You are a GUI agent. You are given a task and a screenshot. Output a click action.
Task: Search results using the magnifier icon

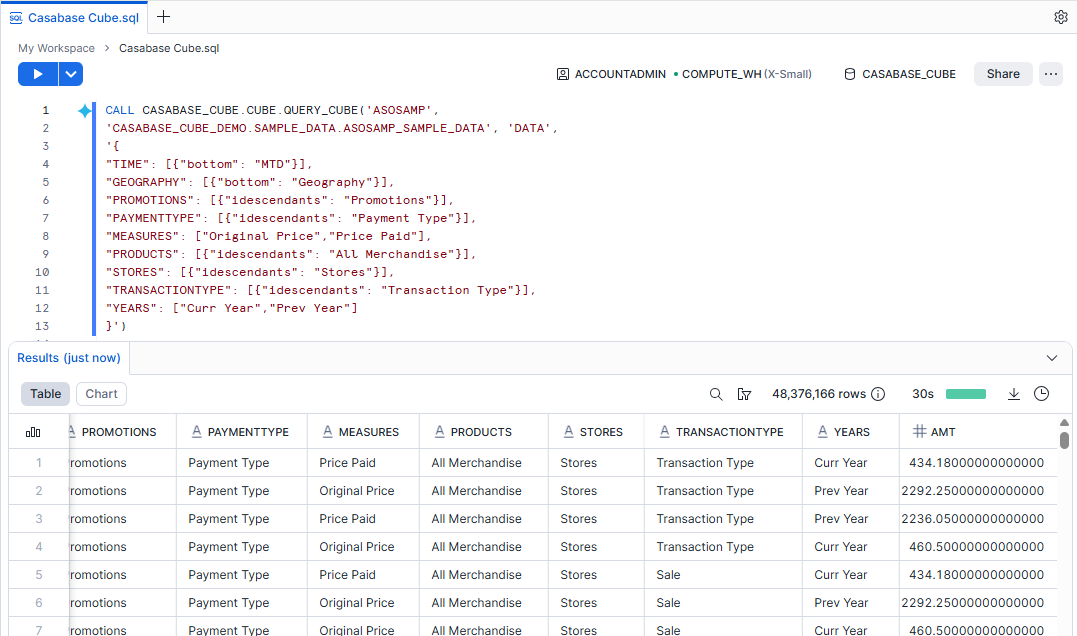coord(716,394)
